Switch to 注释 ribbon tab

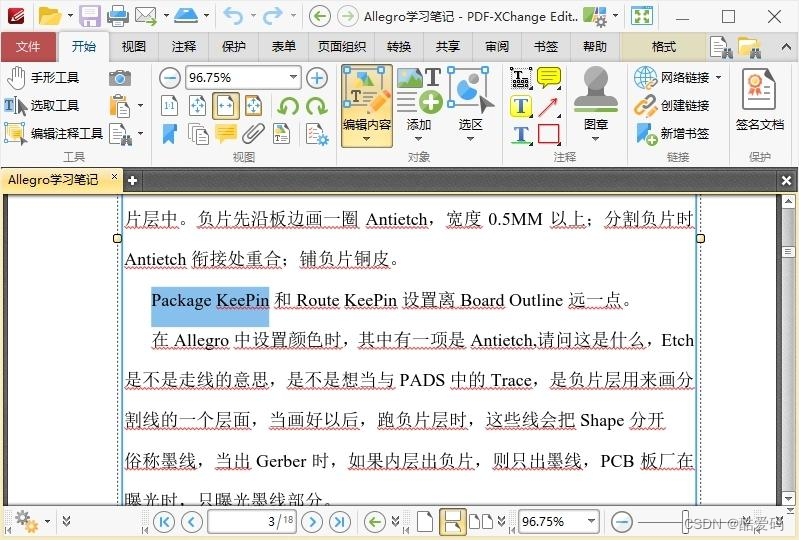click(183, 47)
